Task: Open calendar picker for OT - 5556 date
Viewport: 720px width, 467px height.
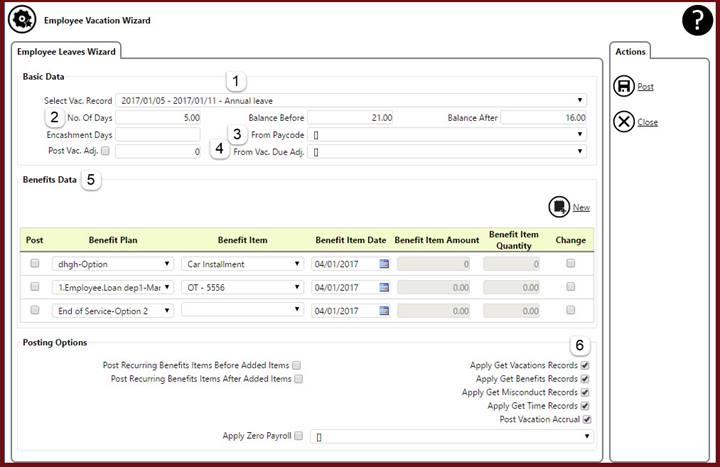Action: pos(383,287)
